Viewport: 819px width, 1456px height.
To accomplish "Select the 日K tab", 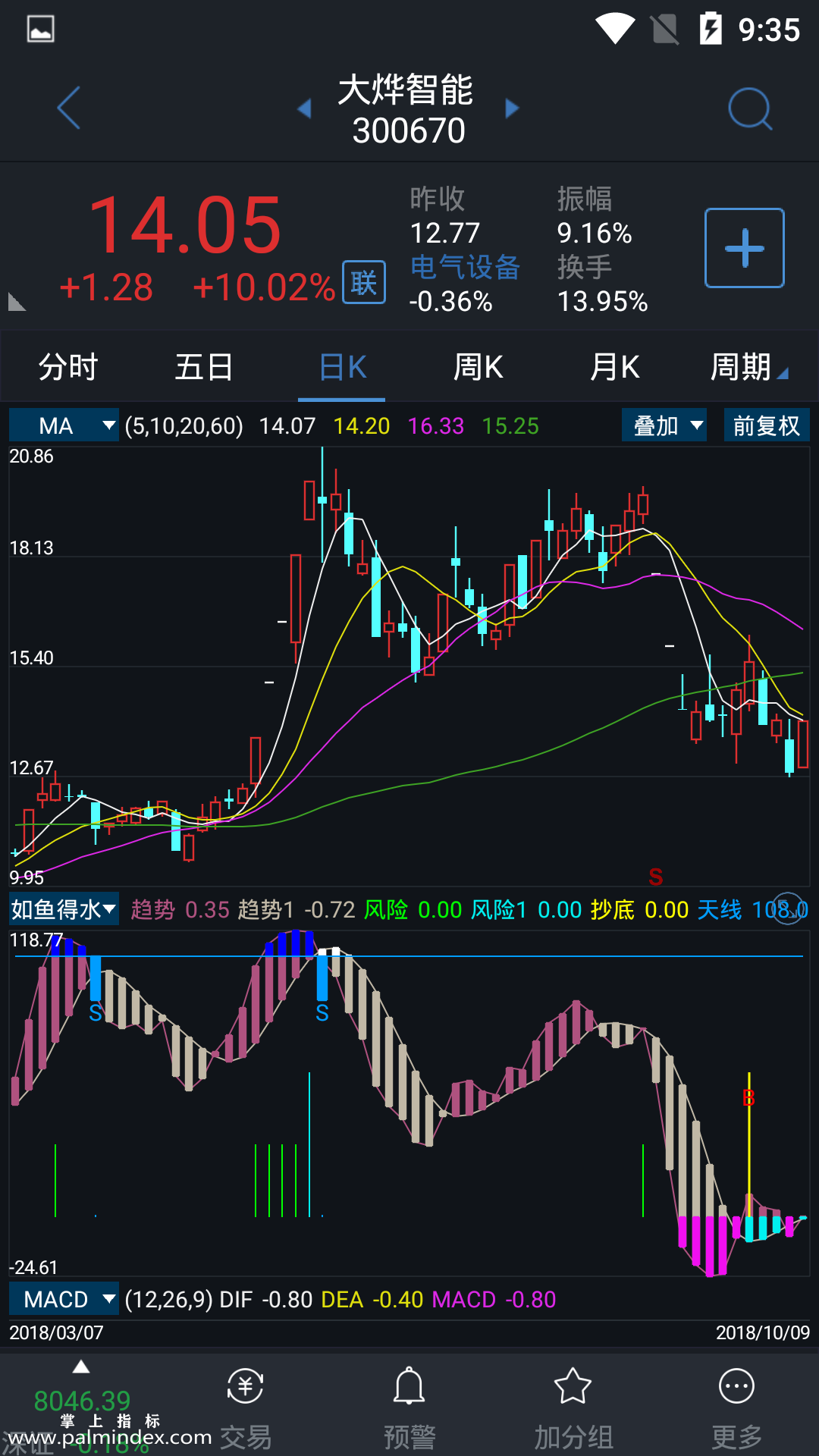I will (x=342, y=367).
